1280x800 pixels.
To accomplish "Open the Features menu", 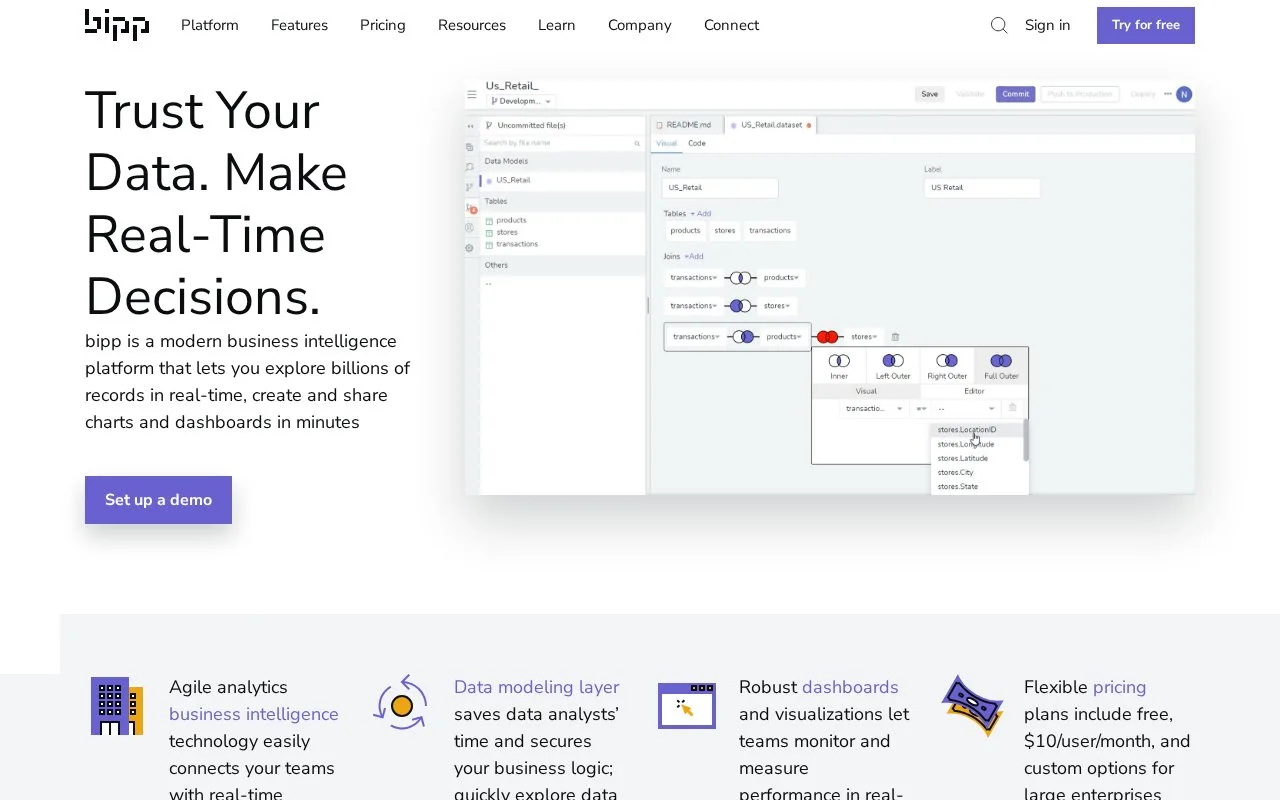I will [299, 25].
